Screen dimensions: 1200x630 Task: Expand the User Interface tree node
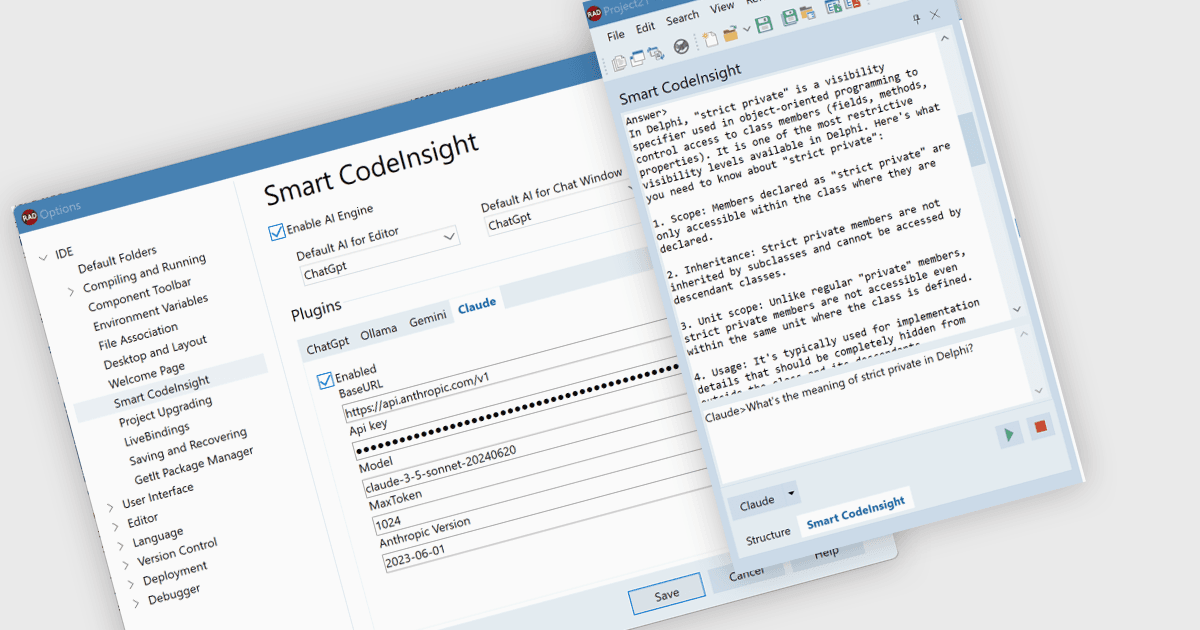tap(109, 507)
